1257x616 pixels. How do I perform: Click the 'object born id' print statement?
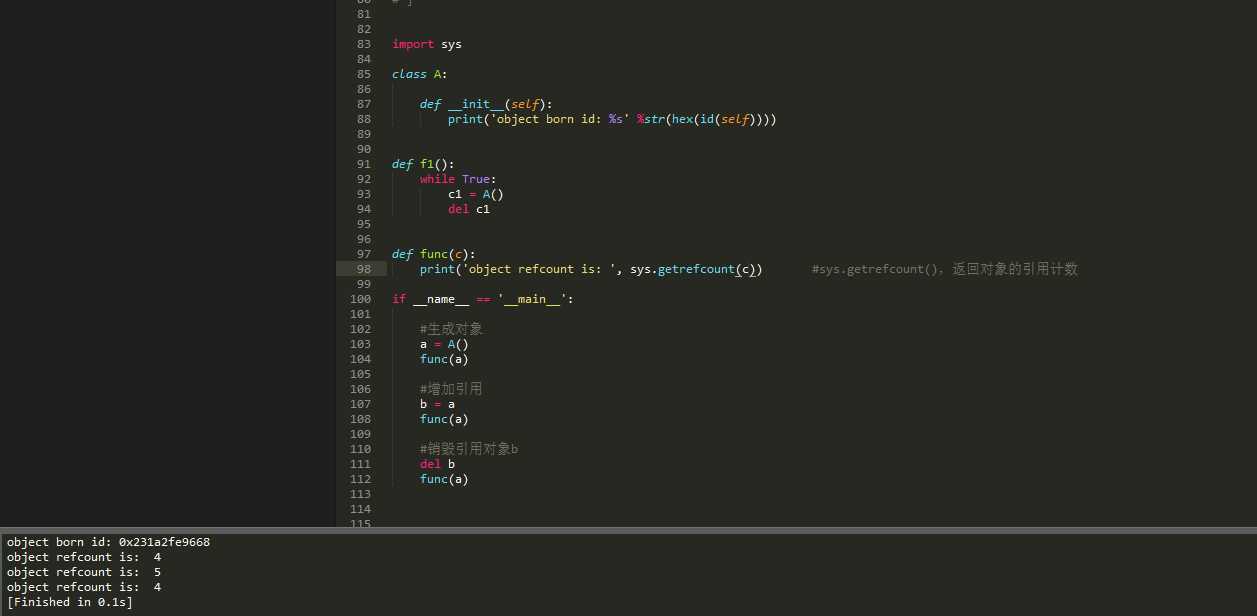[x=612, y=119]
